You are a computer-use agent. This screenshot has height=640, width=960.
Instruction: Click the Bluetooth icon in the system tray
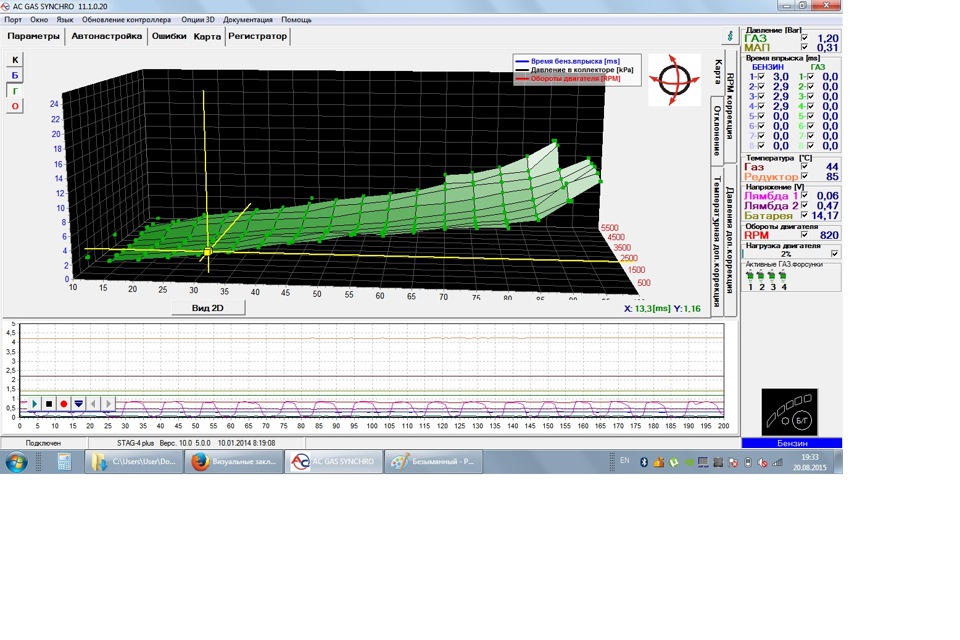[x=645, y=462]
